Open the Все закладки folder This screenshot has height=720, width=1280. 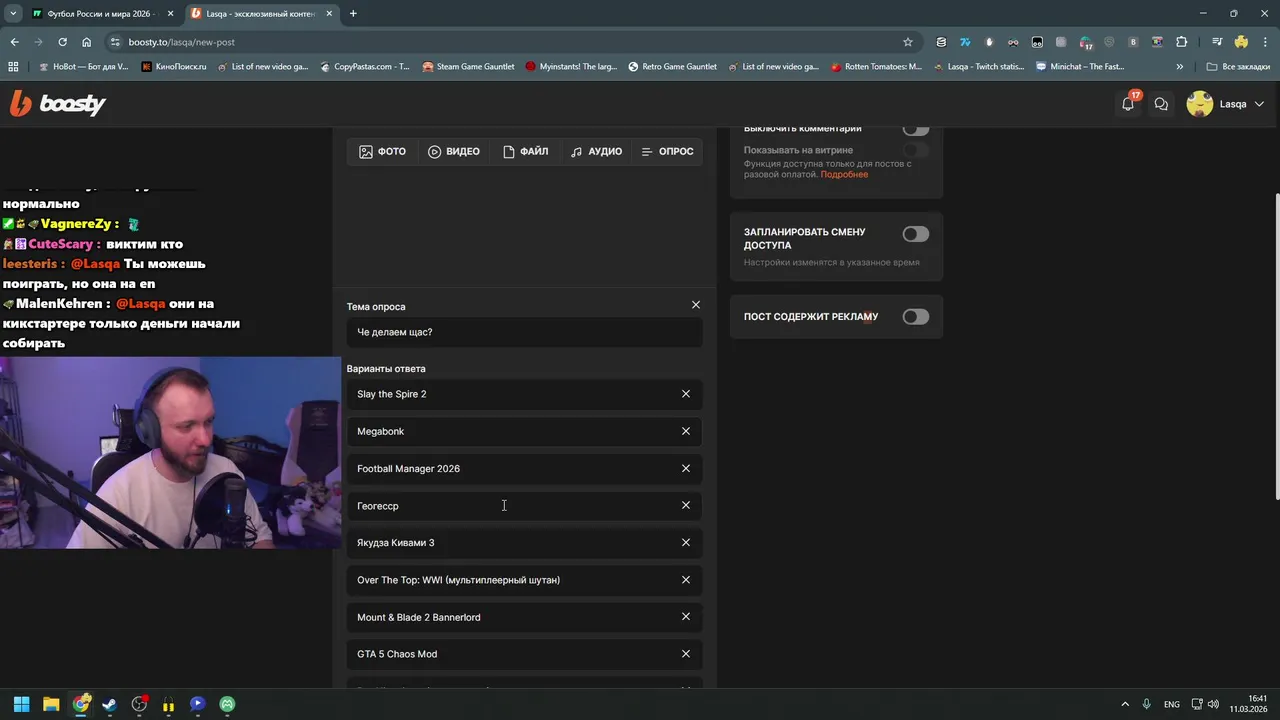click(x=1238, y=67)
